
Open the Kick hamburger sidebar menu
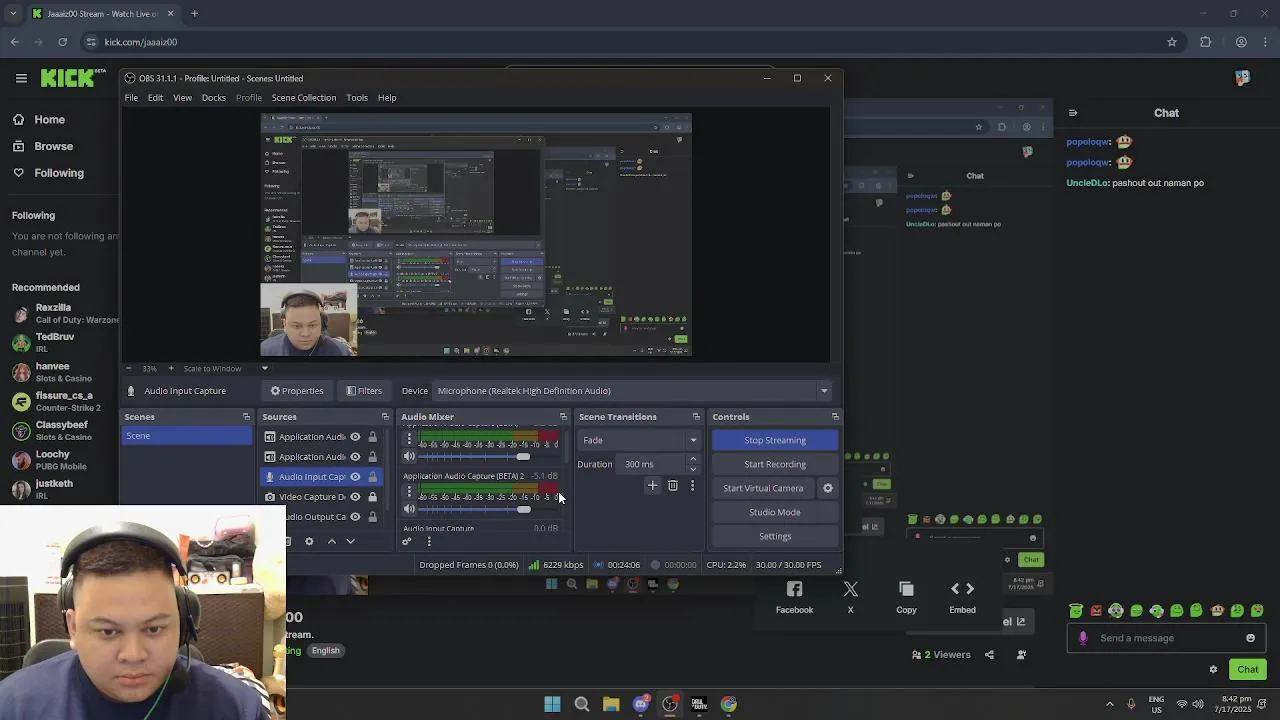pyautogui.click(x=21, y=78)
